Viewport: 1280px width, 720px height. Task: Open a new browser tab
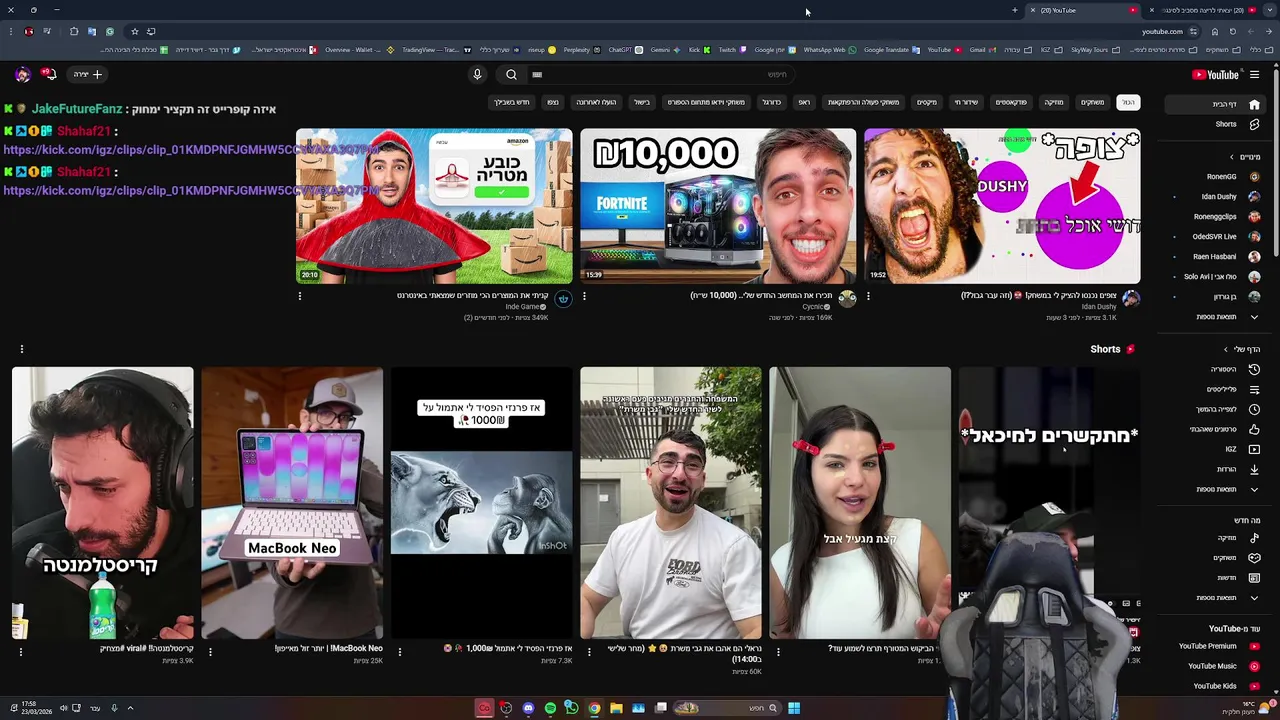point(1014,10)
